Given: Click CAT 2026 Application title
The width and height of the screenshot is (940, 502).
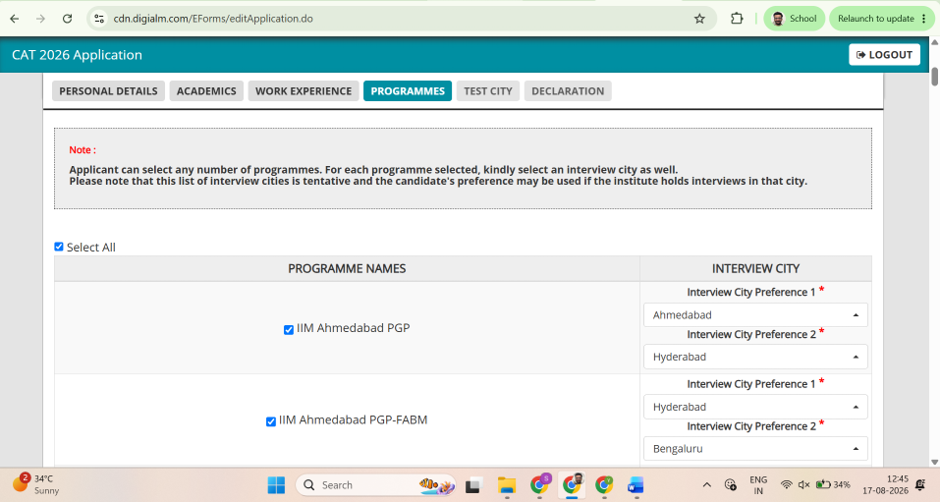Looking at the screenshot, I should click(77, 55).
